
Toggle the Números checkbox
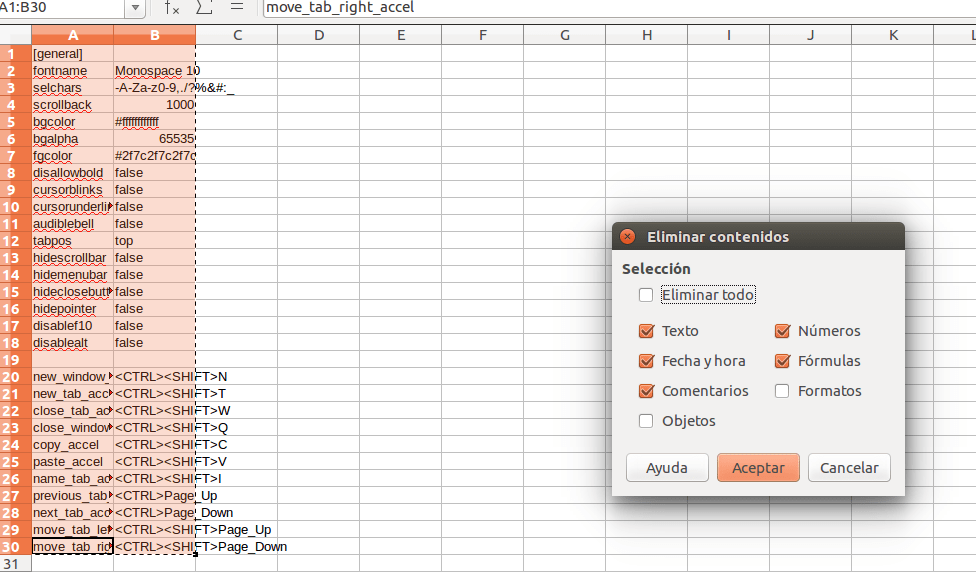[782, 331]
